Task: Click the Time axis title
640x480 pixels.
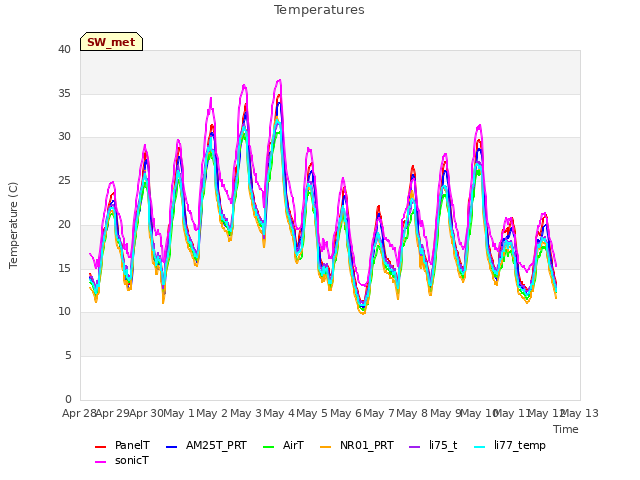Action: click(566, 429)
